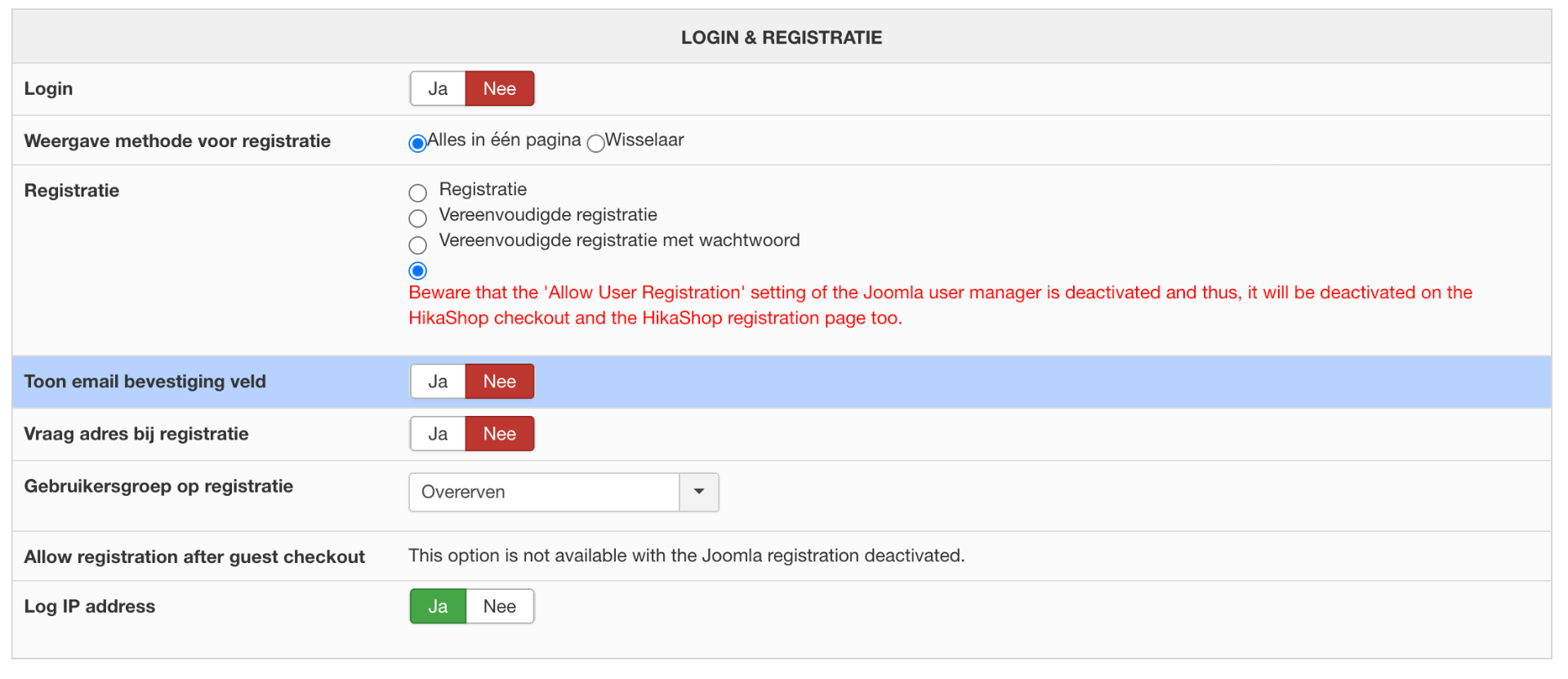Image resolution: width=1568 pixels, height=679 pixels.
Task: Click the 'Allow registration after guest checkout' label
Action: tap(194, 556)
